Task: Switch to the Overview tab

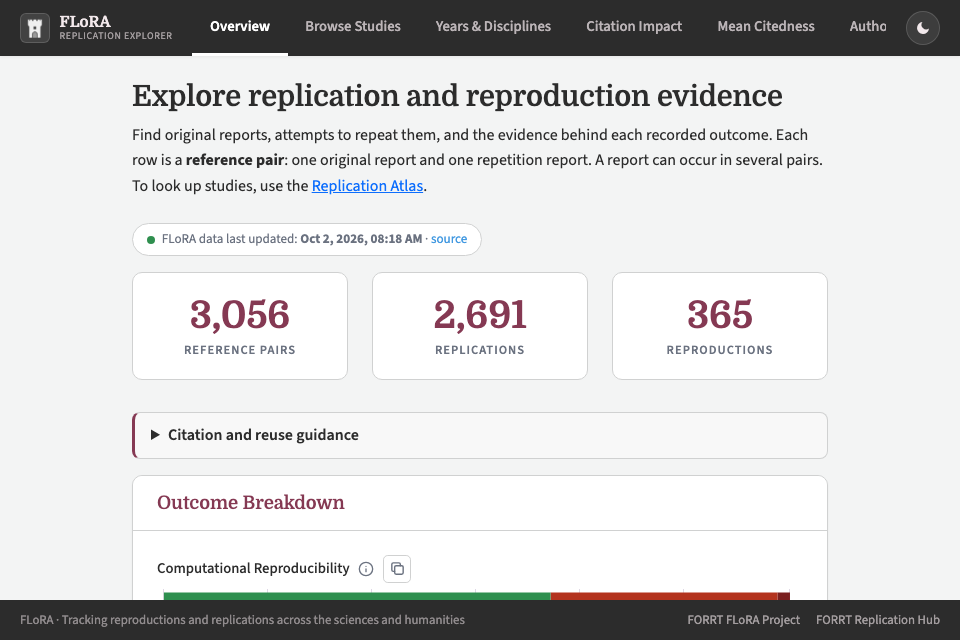Action: (x=240, y=27)
